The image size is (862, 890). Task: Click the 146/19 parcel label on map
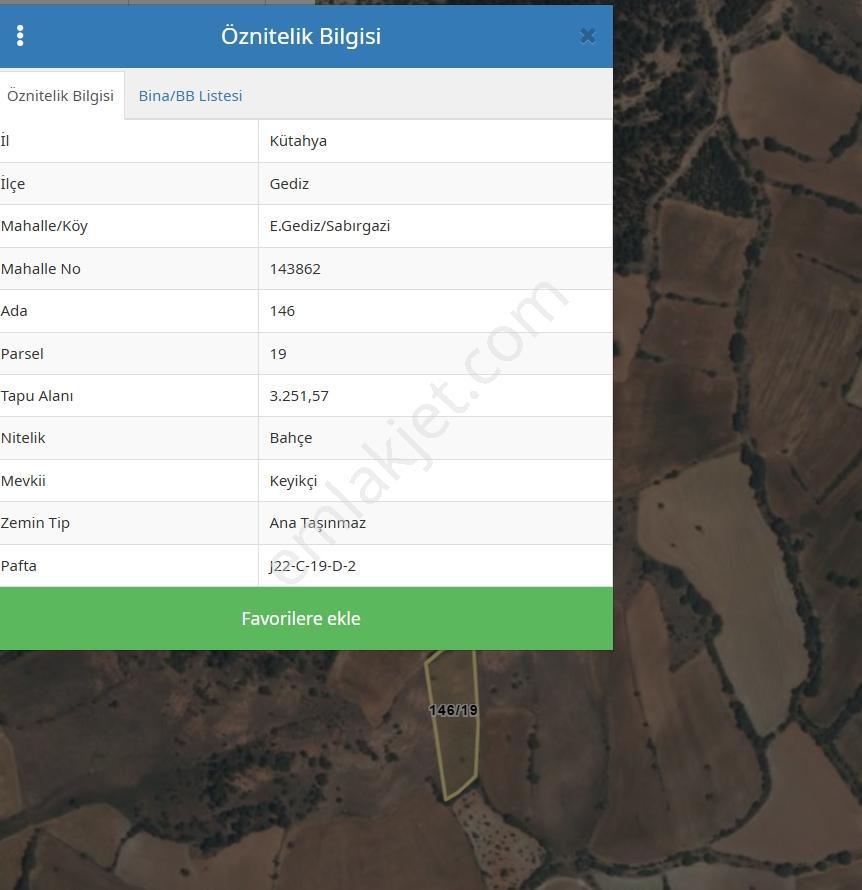(453, 710)
